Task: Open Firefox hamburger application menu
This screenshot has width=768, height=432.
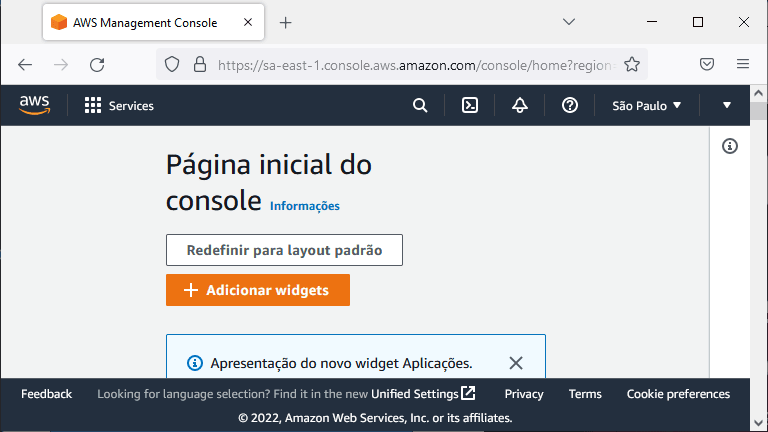Action: (743, 64)
